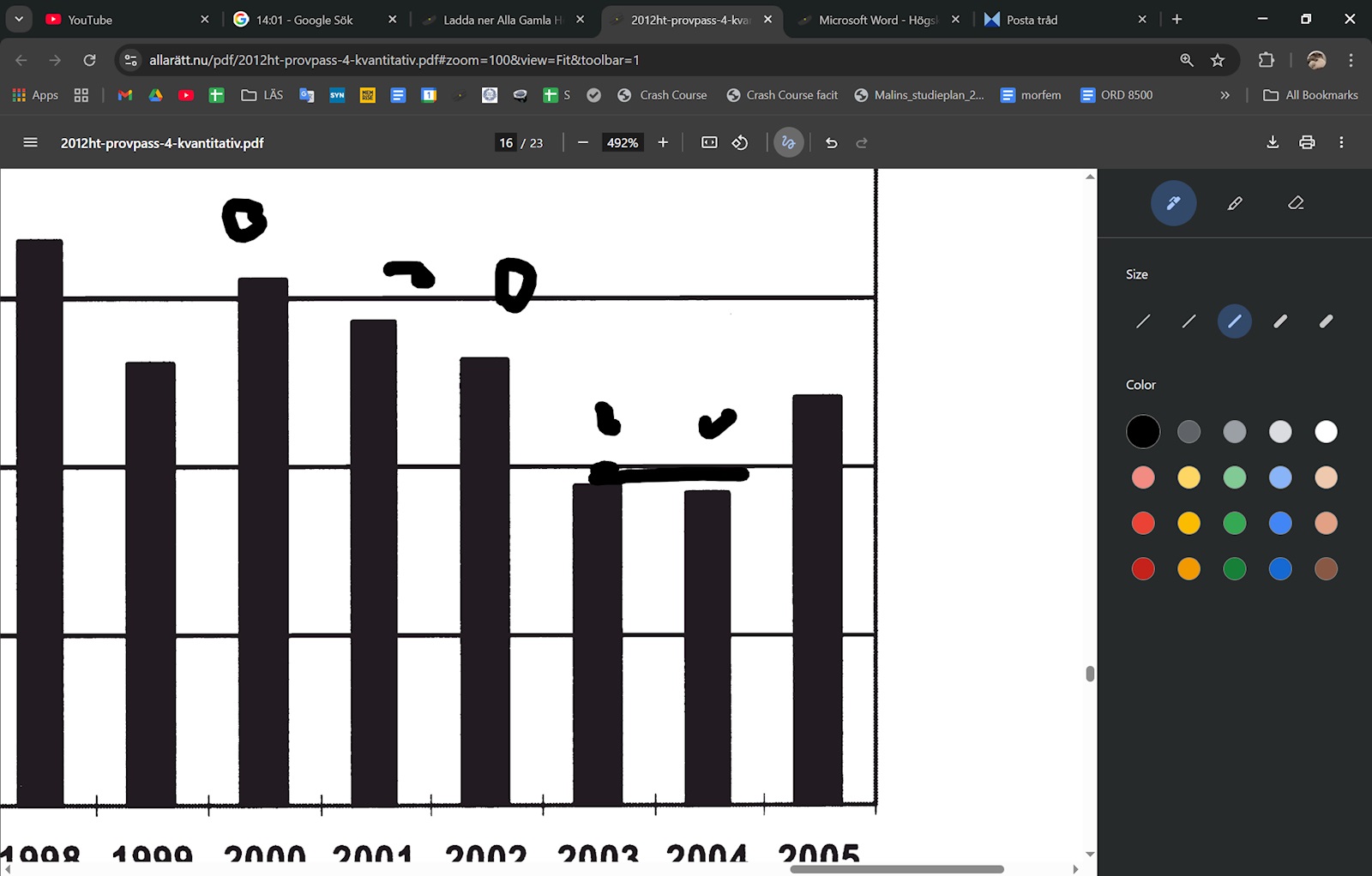Open the All Bookmarks folder
1372x876 pixels.
pyautogui.click(x=1310, y=95)
